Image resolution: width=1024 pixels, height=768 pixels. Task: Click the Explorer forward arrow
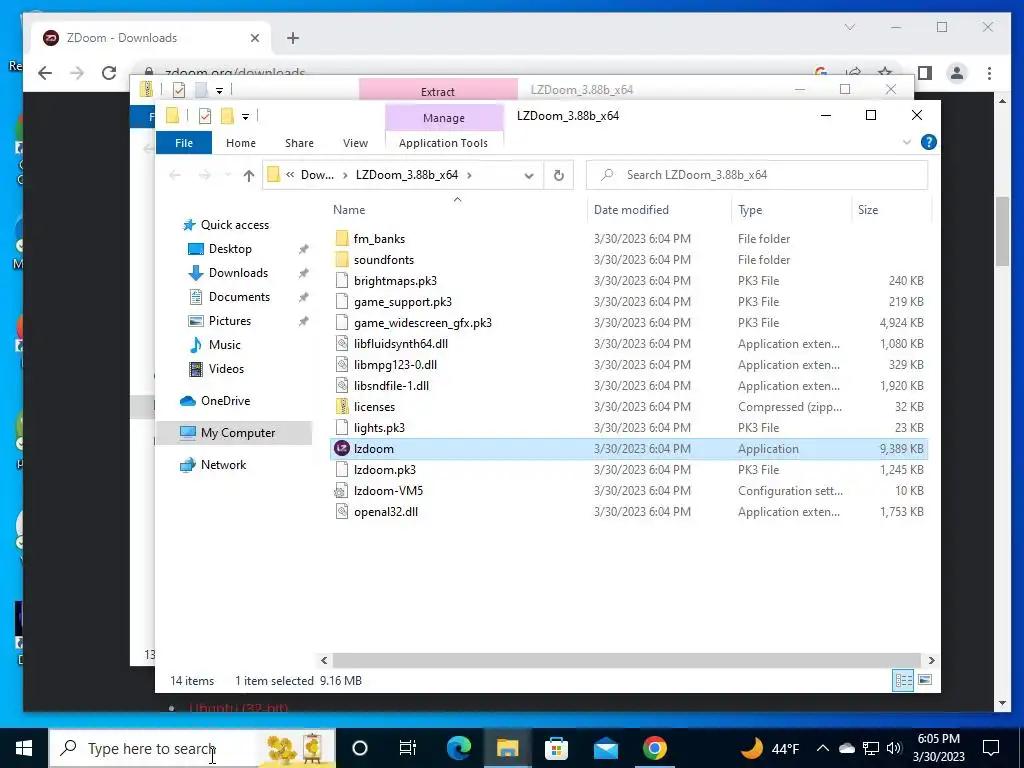click(204, 175)
